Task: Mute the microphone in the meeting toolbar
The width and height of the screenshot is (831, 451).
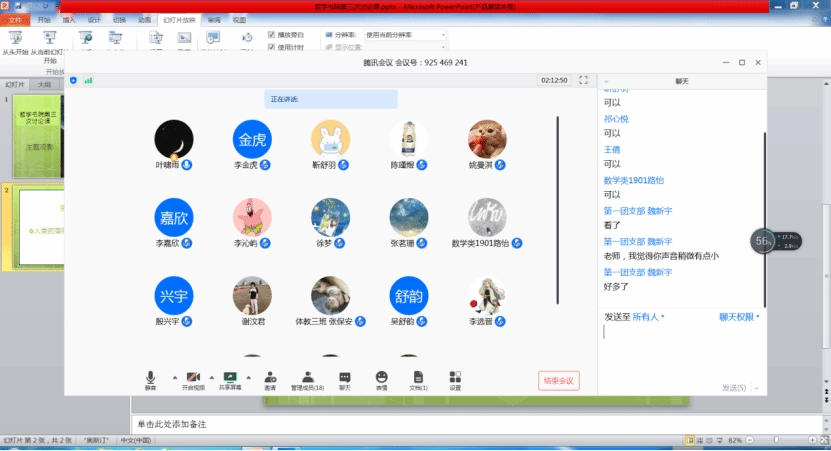Action: click(150, 379)
